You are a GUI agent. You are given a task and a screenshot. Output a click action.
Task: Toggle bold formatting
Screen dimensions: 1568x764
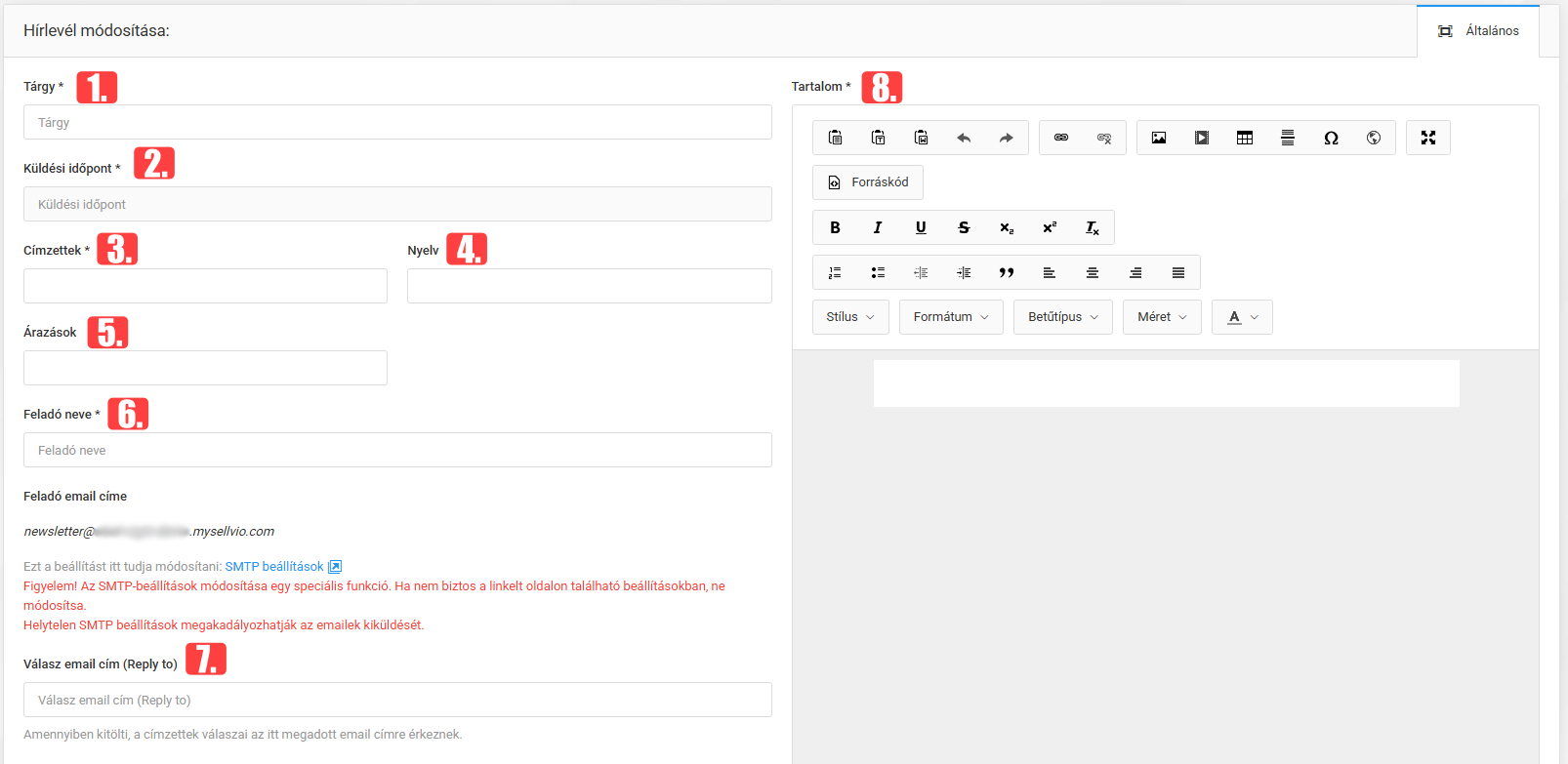click(835, 227)
